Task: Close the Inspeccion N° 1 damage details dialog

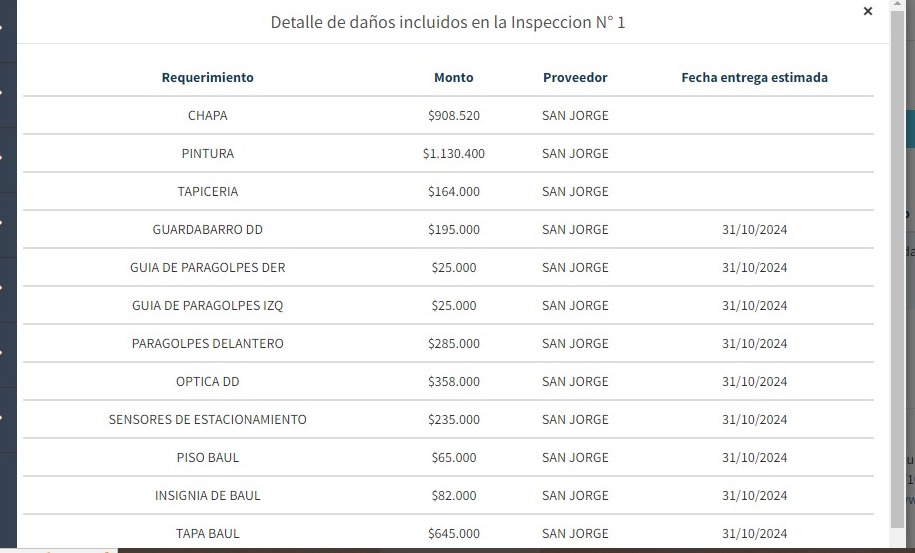Action: 867,12
